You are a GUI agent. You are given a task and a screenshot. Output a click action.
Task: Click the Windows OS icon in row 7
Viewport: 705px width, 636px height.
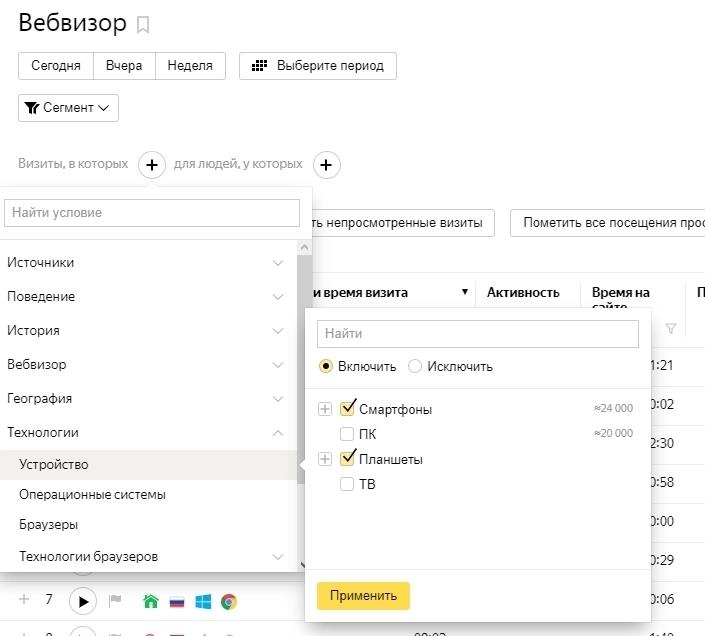(x=203, y=601)
